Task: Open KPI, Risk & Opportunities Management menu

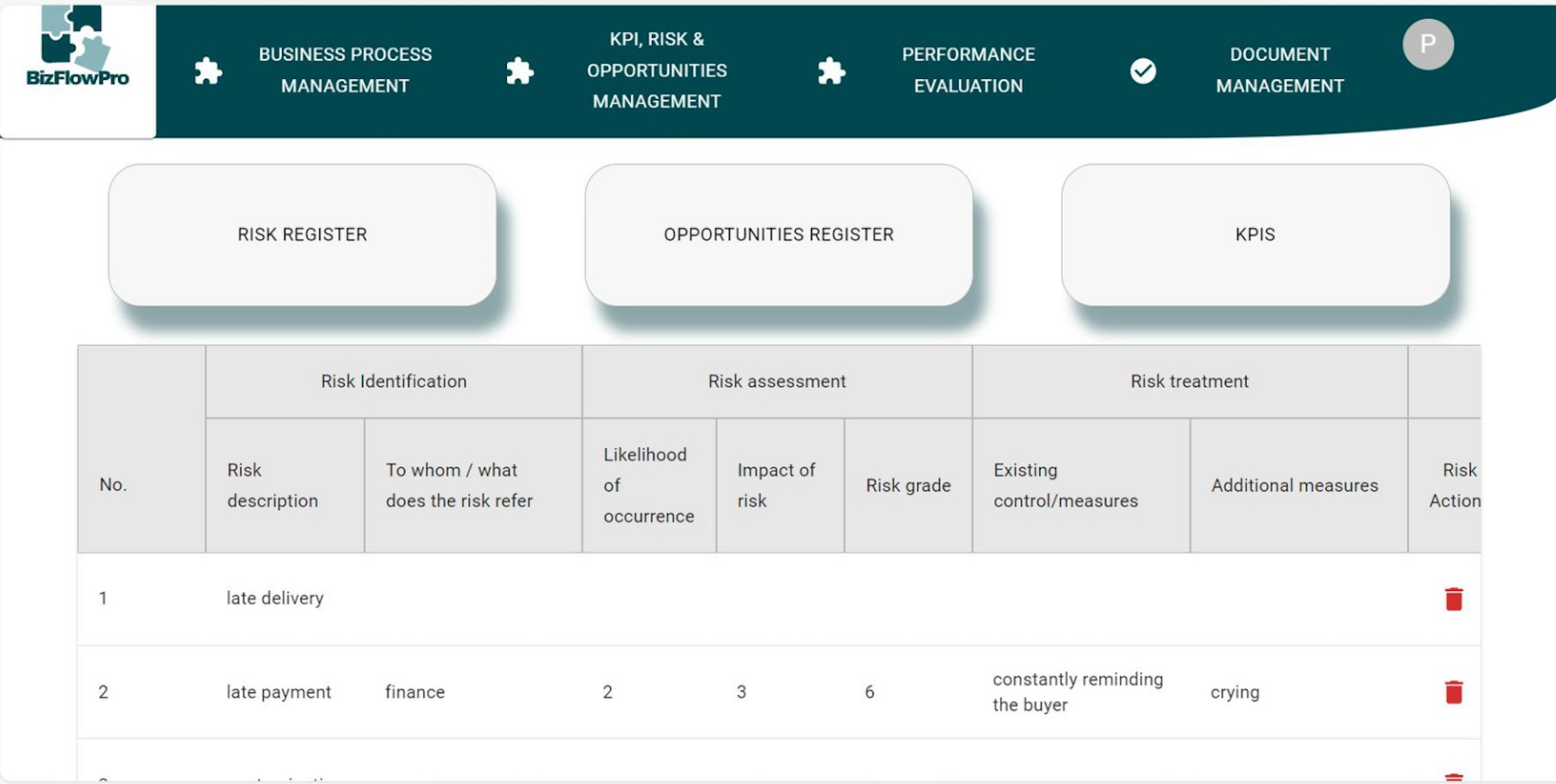Action: click(x=657, y=70)
